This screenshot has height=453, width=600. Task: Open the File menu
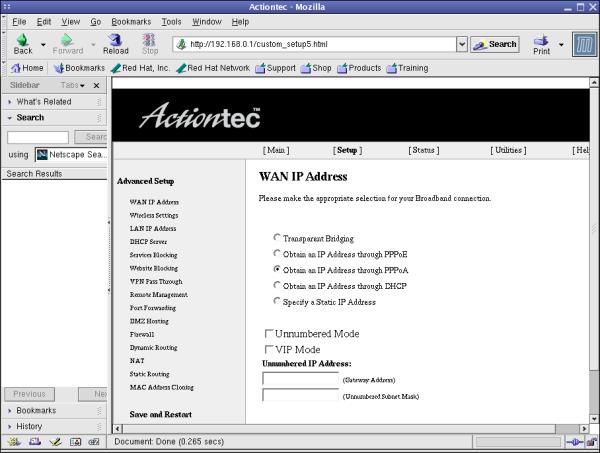tap(19, 22)
